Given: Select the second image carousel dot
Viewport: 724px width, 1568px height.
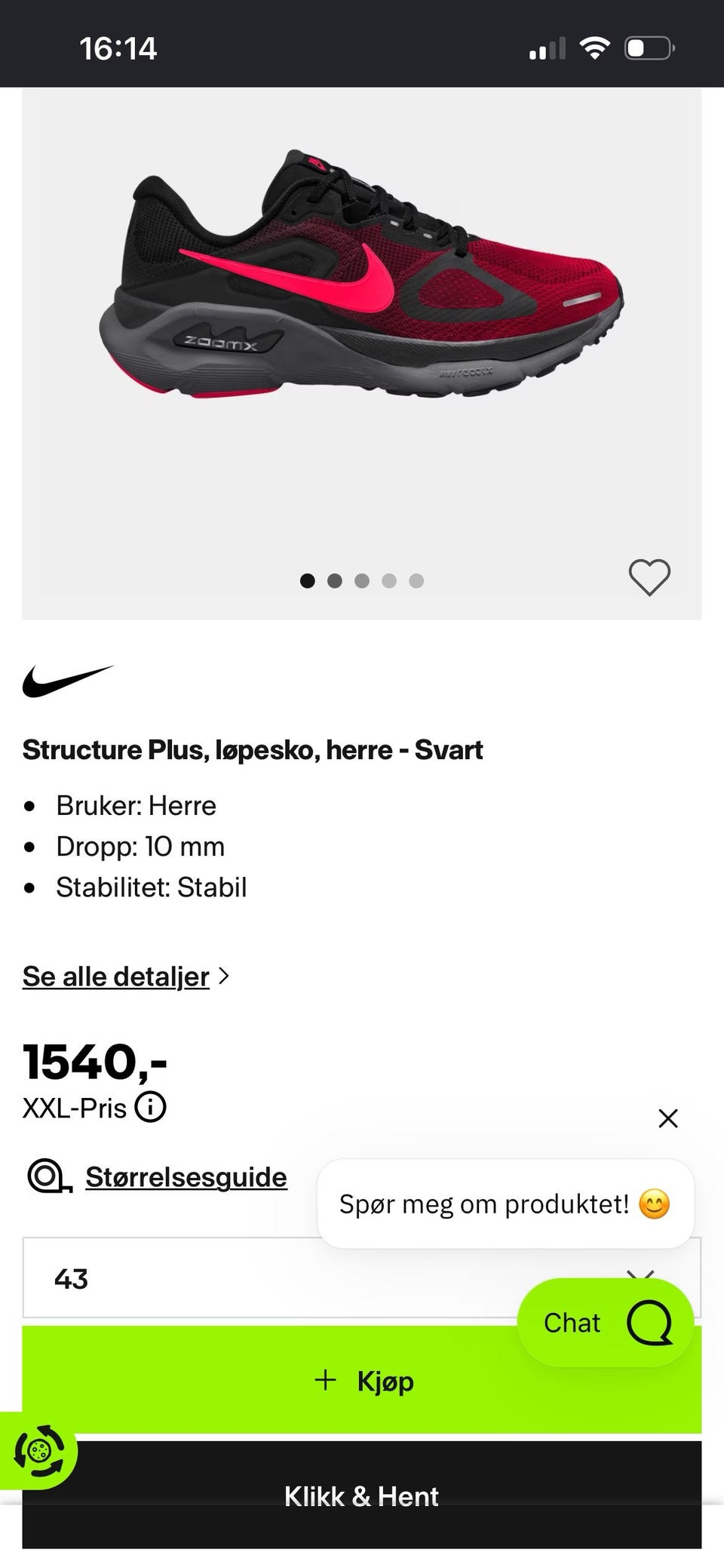Looking at the screenshot, I should point(335,580).
